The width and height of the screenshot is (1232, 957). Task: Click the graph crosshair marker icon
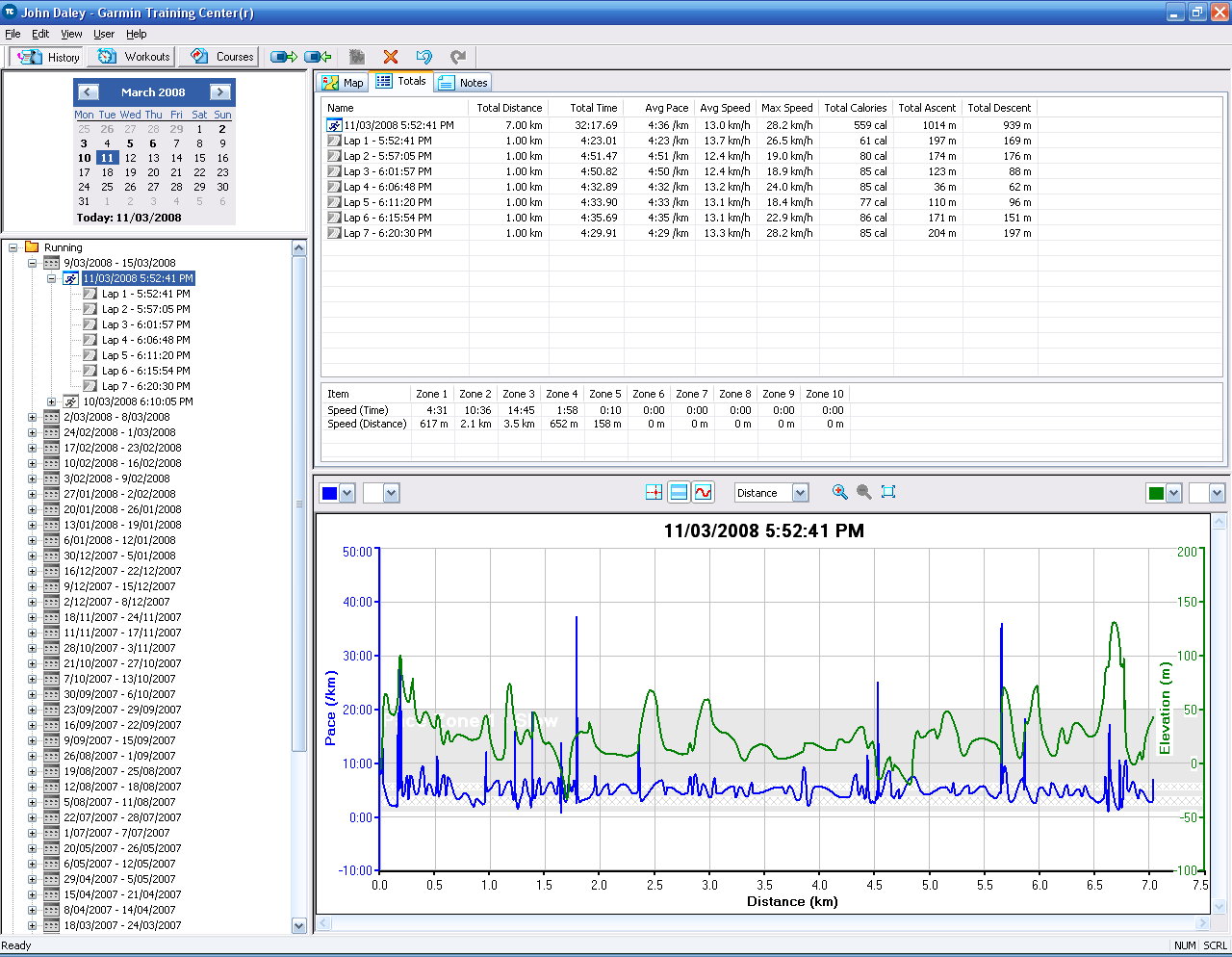[x=654, y=493]
